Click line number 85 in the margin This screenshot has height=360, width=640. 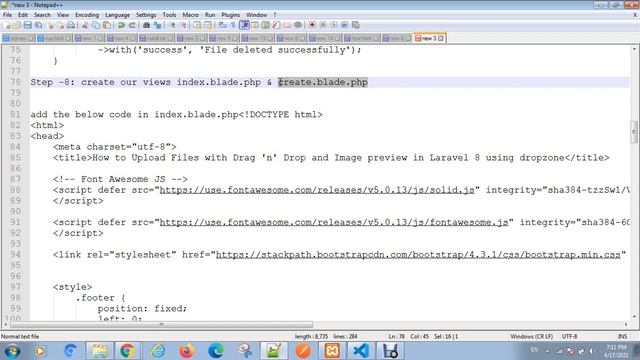[x=16, y=158]
